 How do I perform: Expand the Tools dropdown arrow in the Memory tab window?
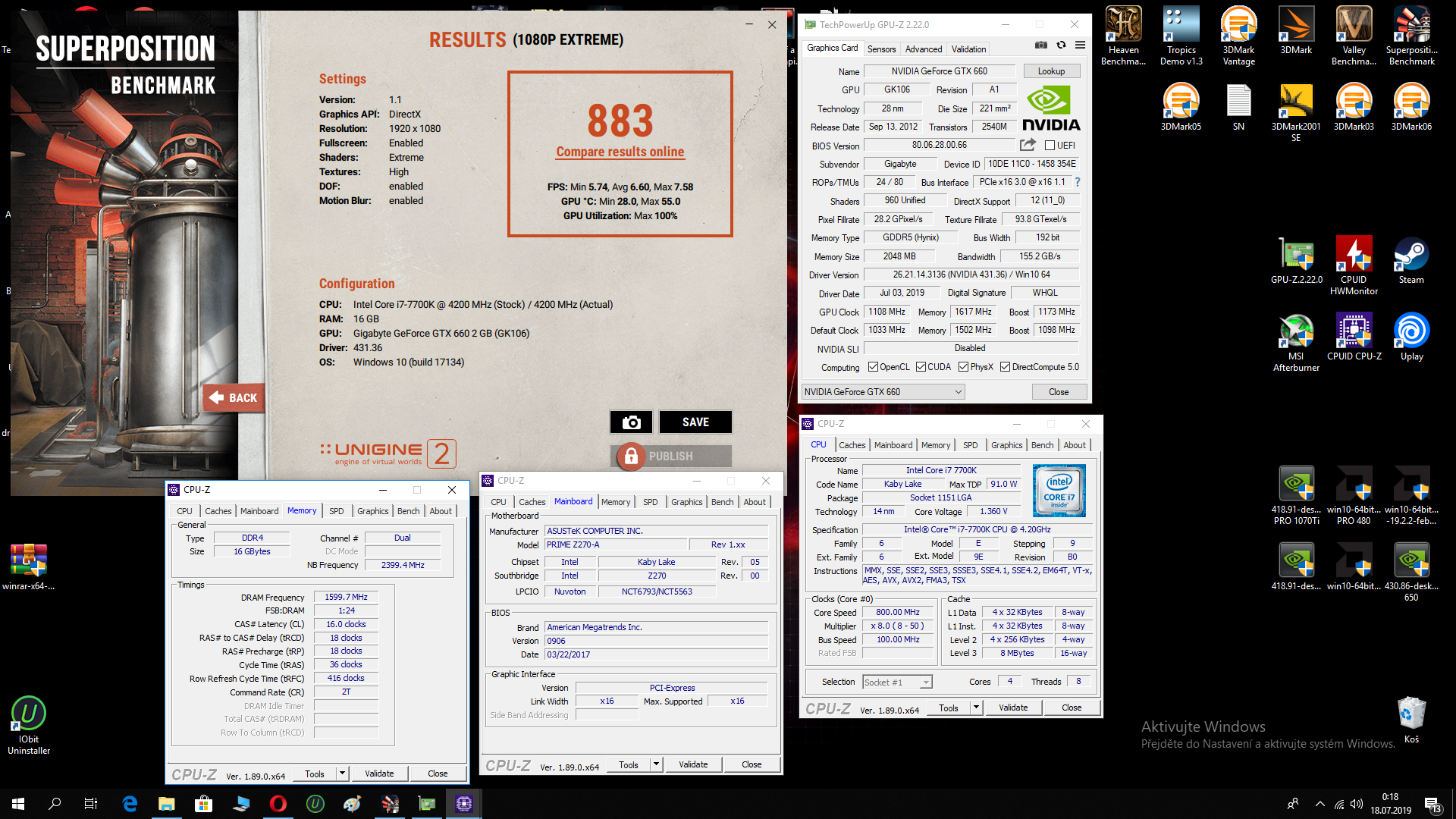click(x=342, y=773)
